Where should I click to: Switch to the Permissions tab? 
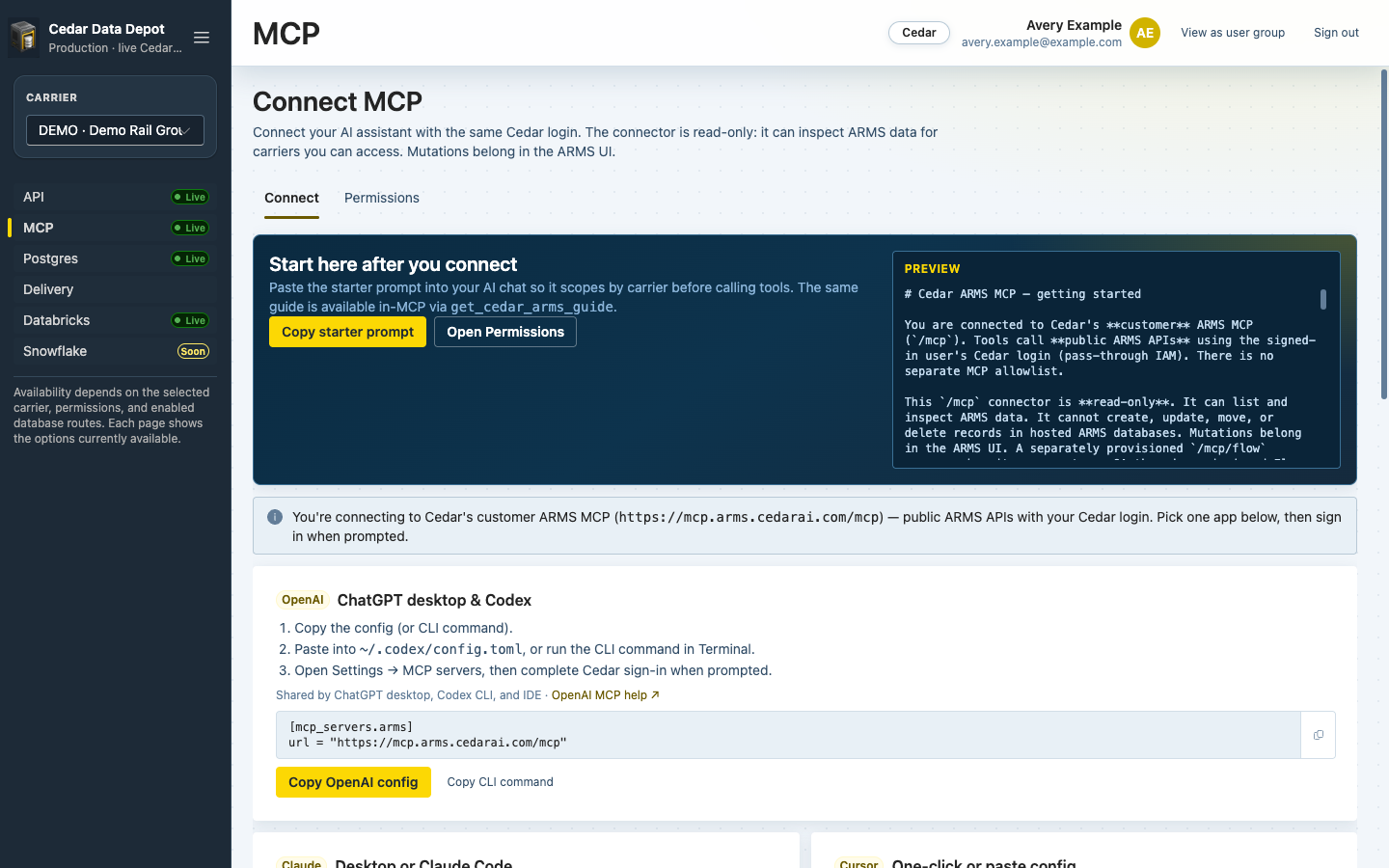pyautogui.click(x=382, y=198)
